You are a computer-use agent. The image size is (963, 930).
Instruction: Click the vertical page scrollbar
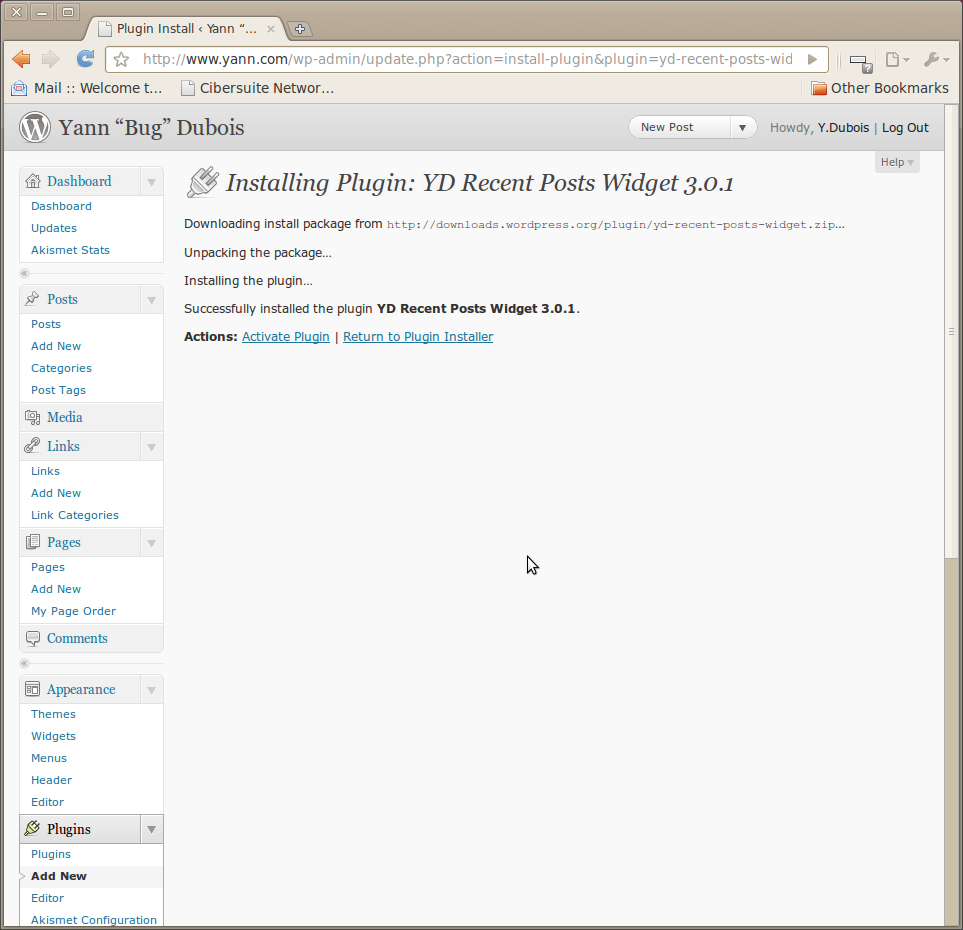(x=951, y=332)
